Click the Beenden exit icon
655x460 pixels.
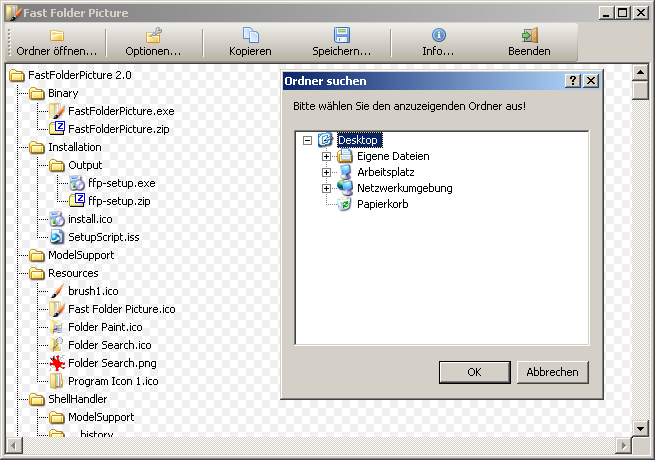tap(529, 35)
